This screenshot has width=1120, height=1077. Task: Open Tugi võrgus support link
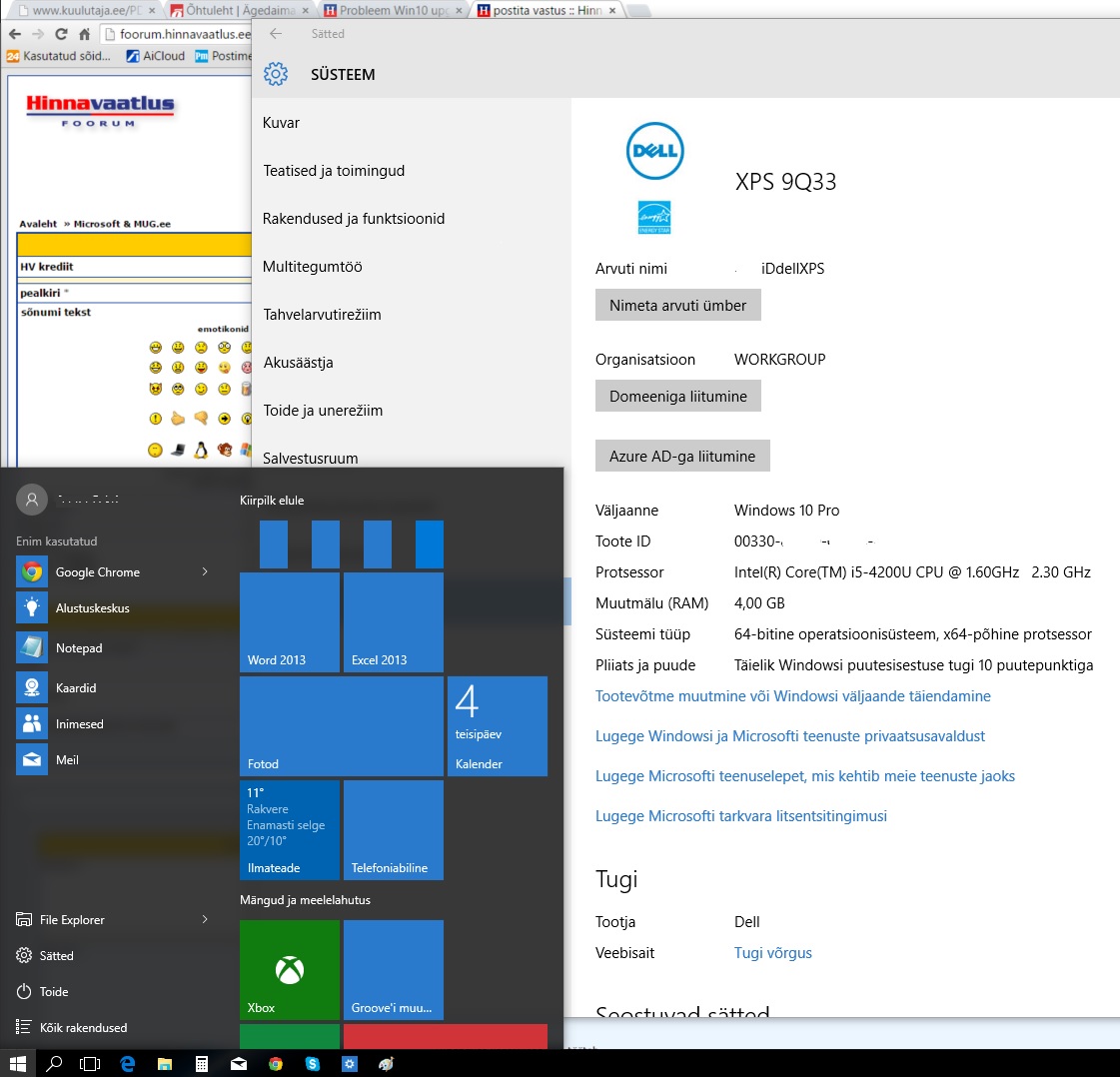click(x=773, y=953)
